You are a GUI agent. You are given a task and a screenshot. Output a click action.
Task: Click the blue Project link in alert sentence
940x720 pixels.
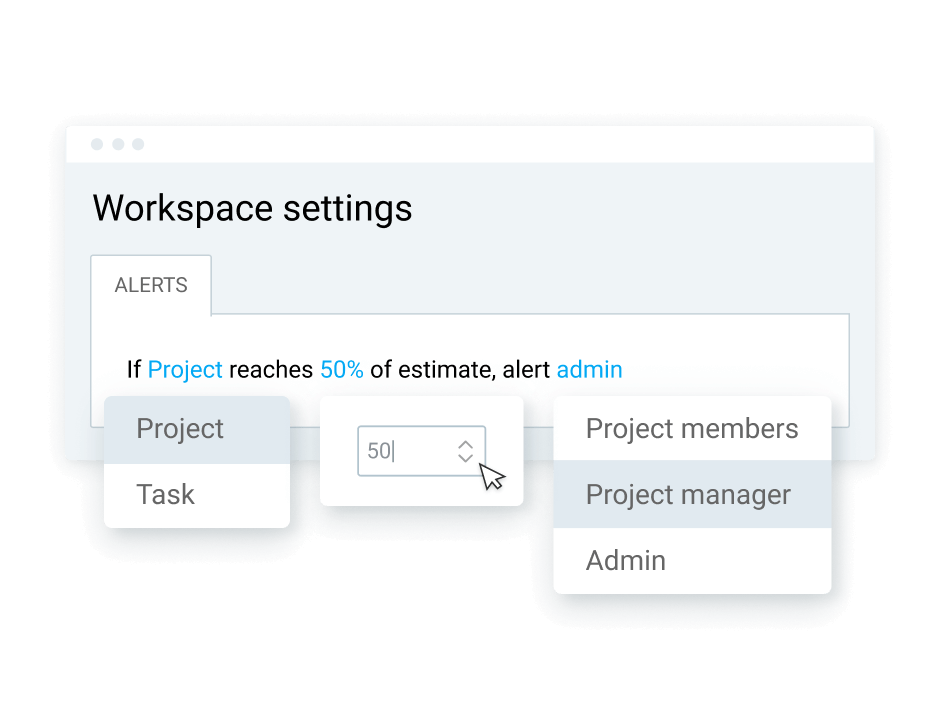(185, 370)
